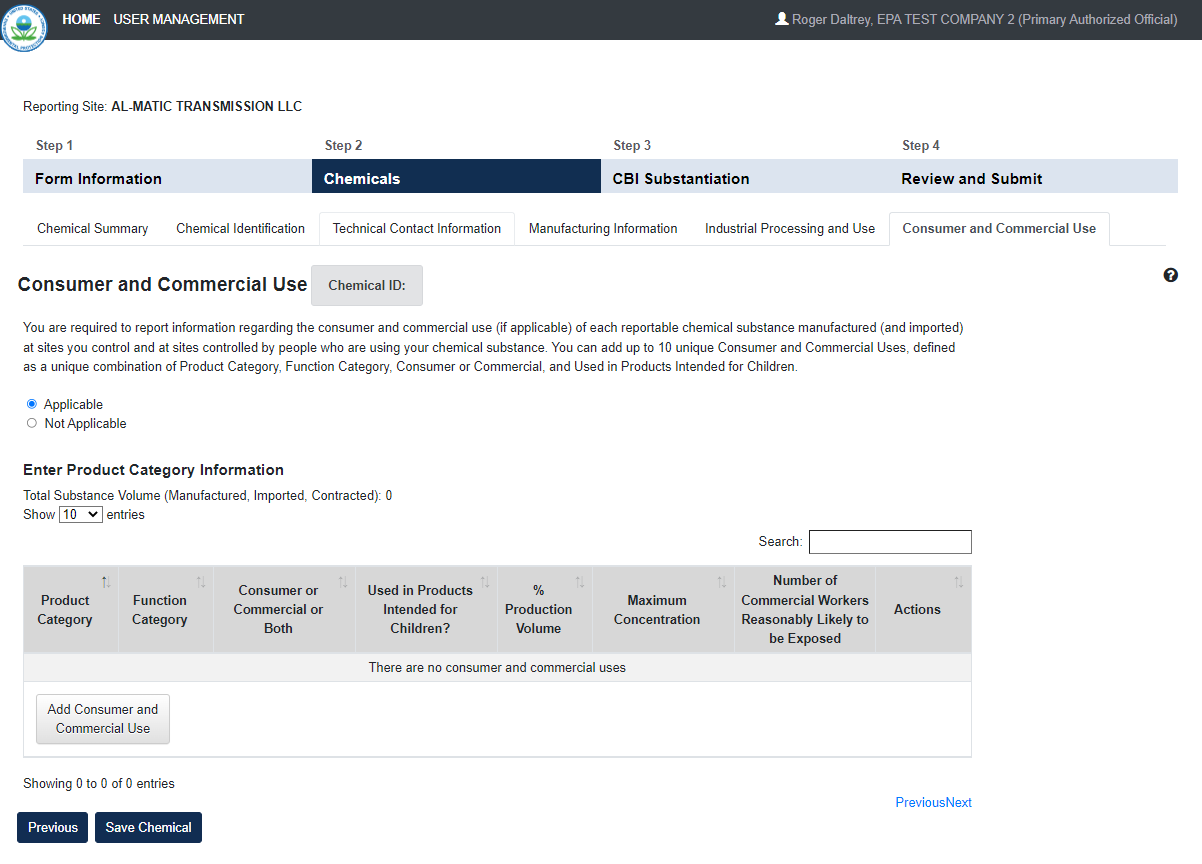Click 'Total Substance Volume' text line
The image size is (1202, 864).
208,495
